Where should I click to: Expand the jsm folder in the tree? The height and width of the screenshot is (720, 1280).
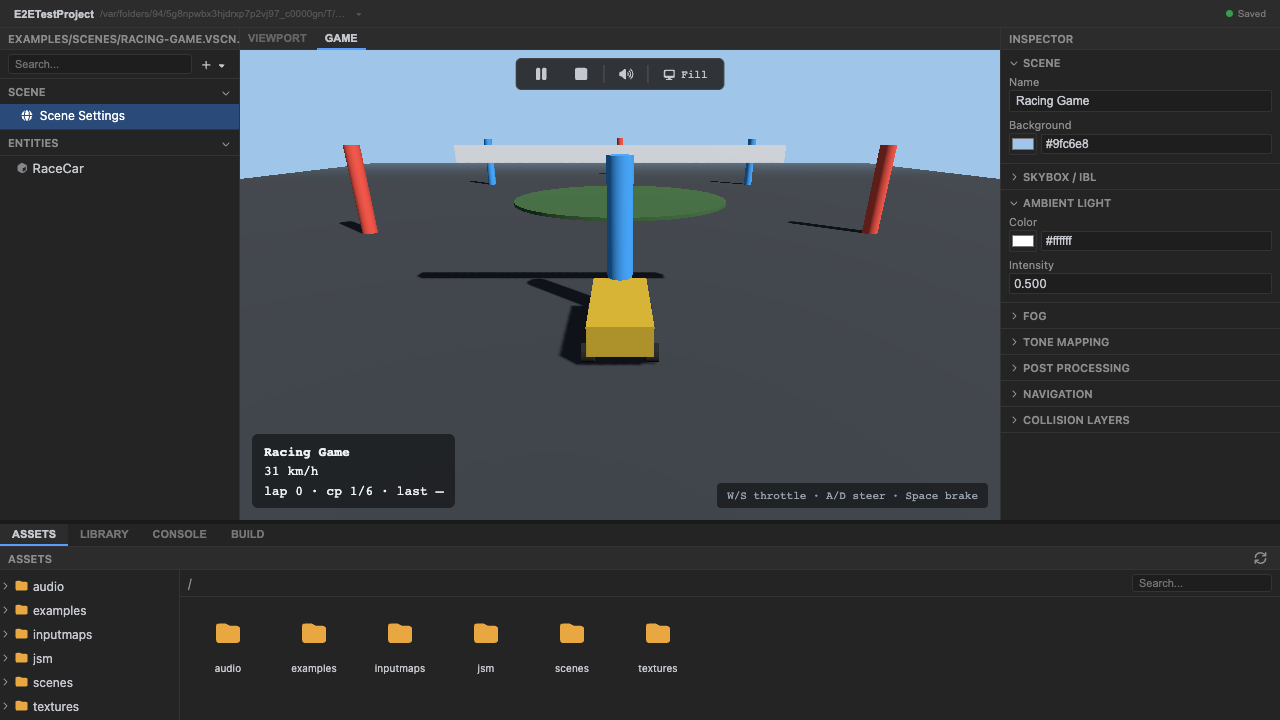click(x=6, y=658)
